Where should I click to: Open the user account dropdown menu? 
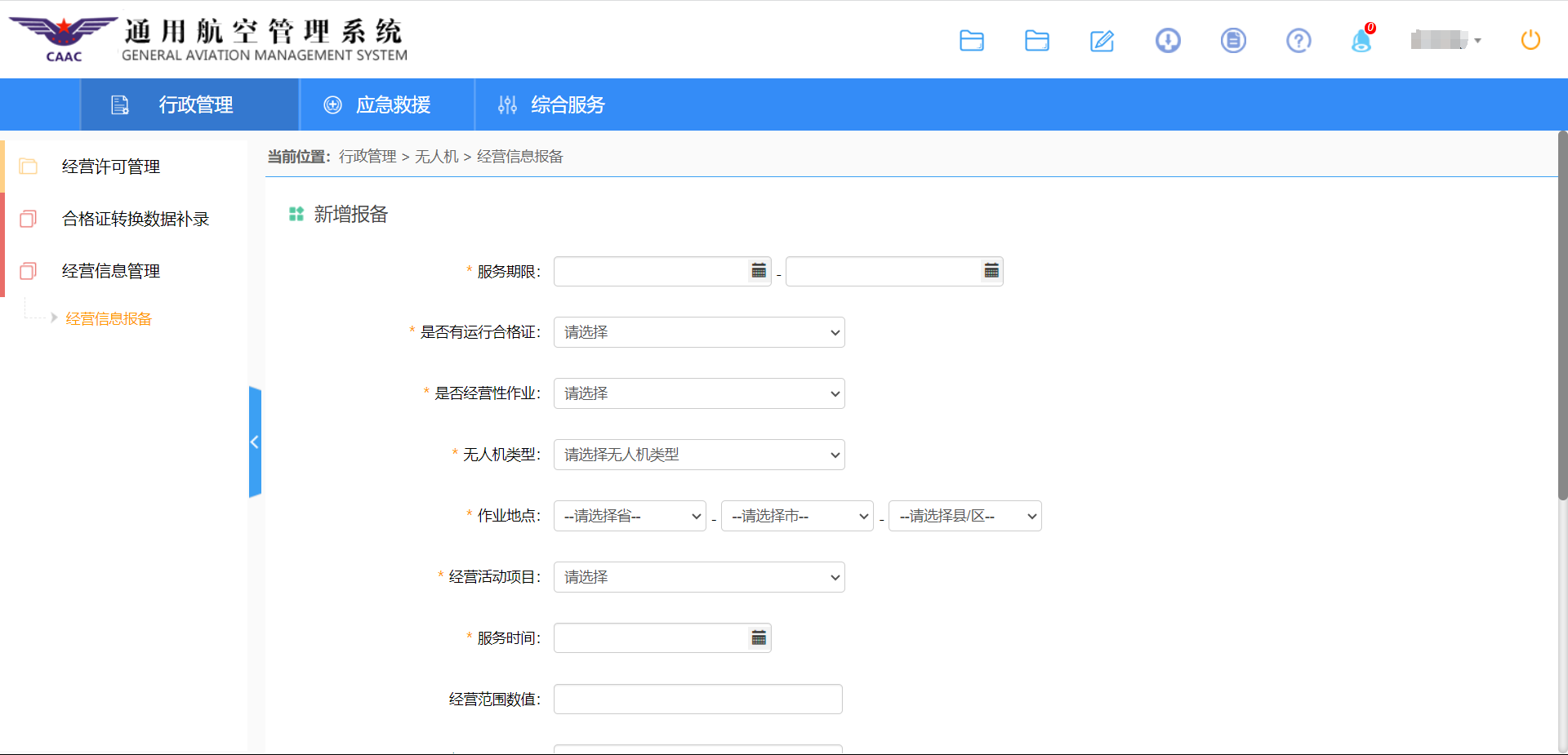(x=1445, y=40)
